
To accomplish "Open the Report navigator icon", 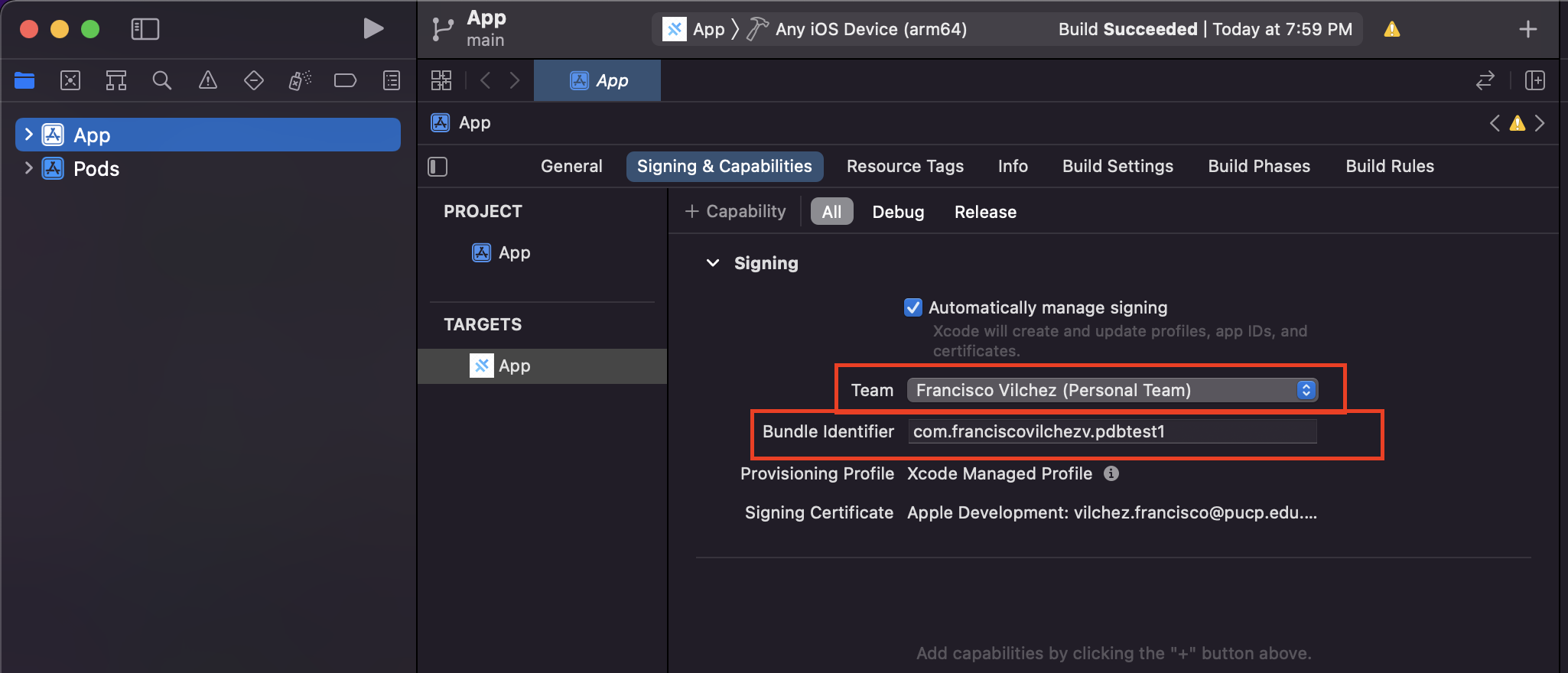I will click(x=392, y=80).
